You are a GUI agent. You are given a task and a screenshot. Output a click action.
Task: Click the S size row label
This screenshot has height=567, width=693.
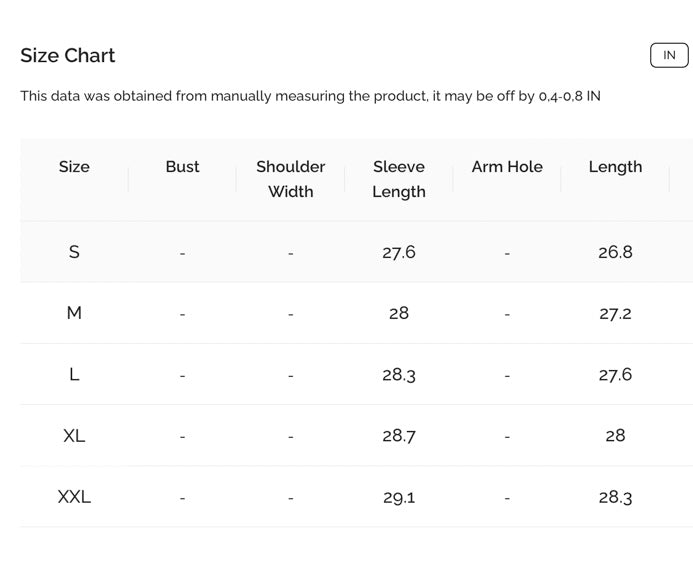coord(74,252)
